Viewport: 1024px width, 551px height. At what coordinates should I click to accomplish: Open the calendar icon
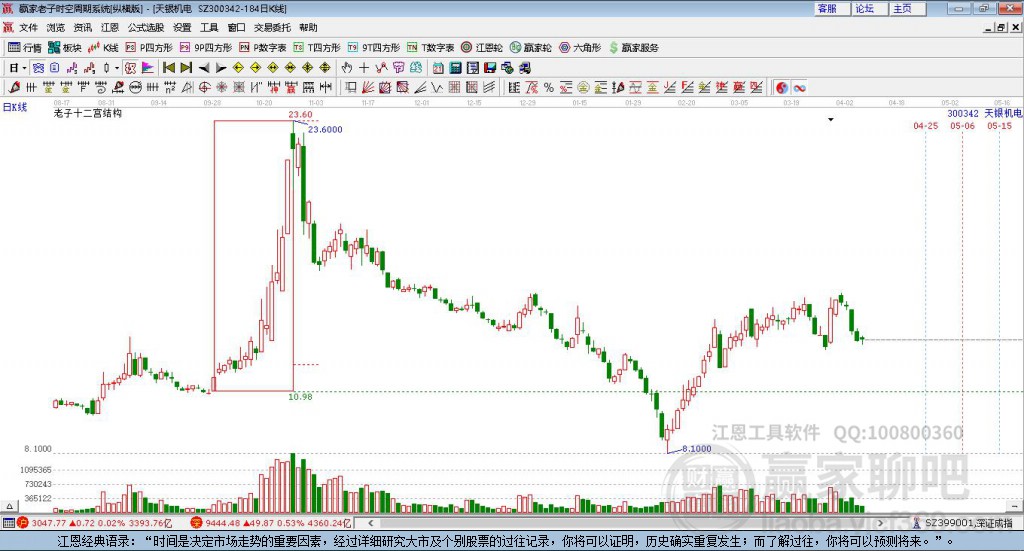[x=438, y=68]
